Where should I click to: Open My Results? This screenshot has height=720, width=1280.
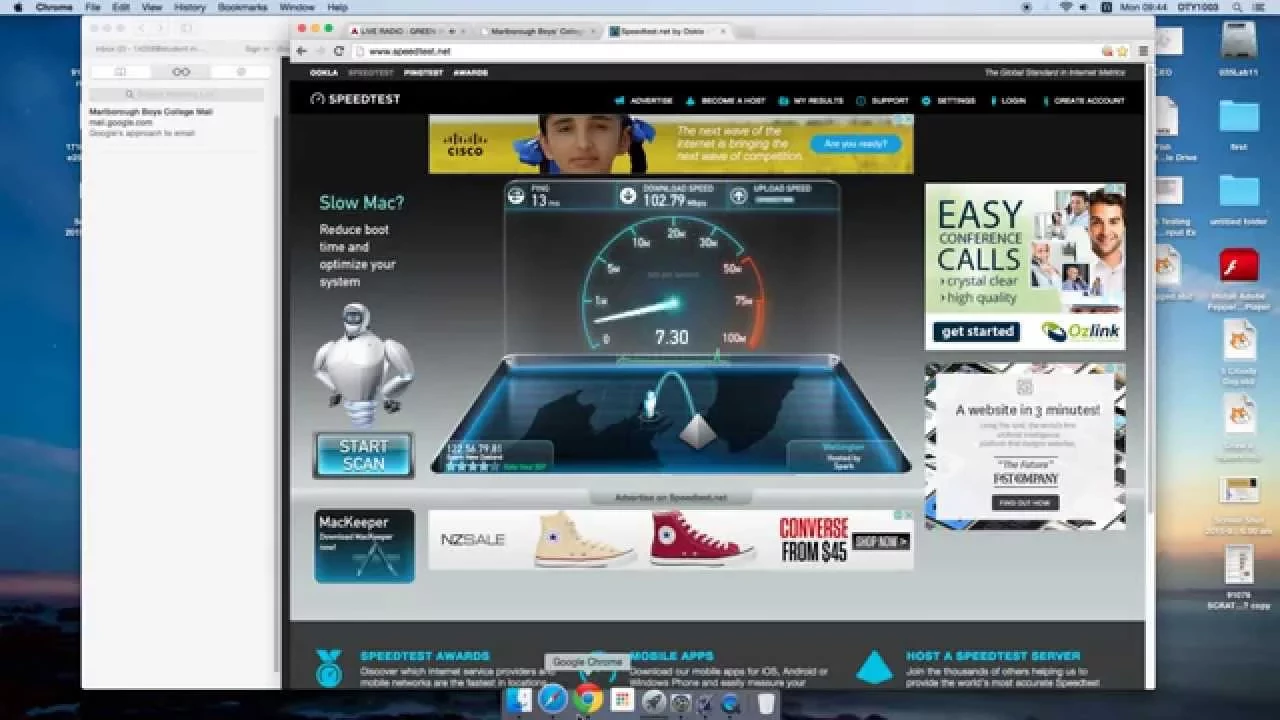pyautogui.click(x=811, y=101)
